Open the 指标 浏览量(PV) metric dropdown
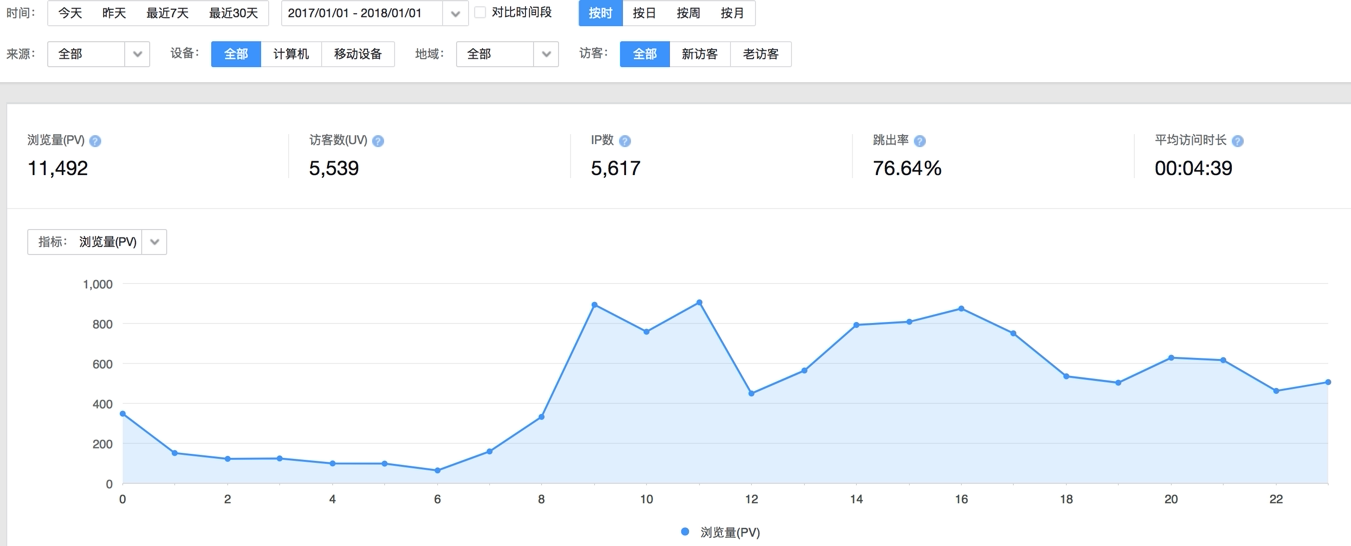The height and width of the screenshot is (546, 1351). (x=97, y=242)
